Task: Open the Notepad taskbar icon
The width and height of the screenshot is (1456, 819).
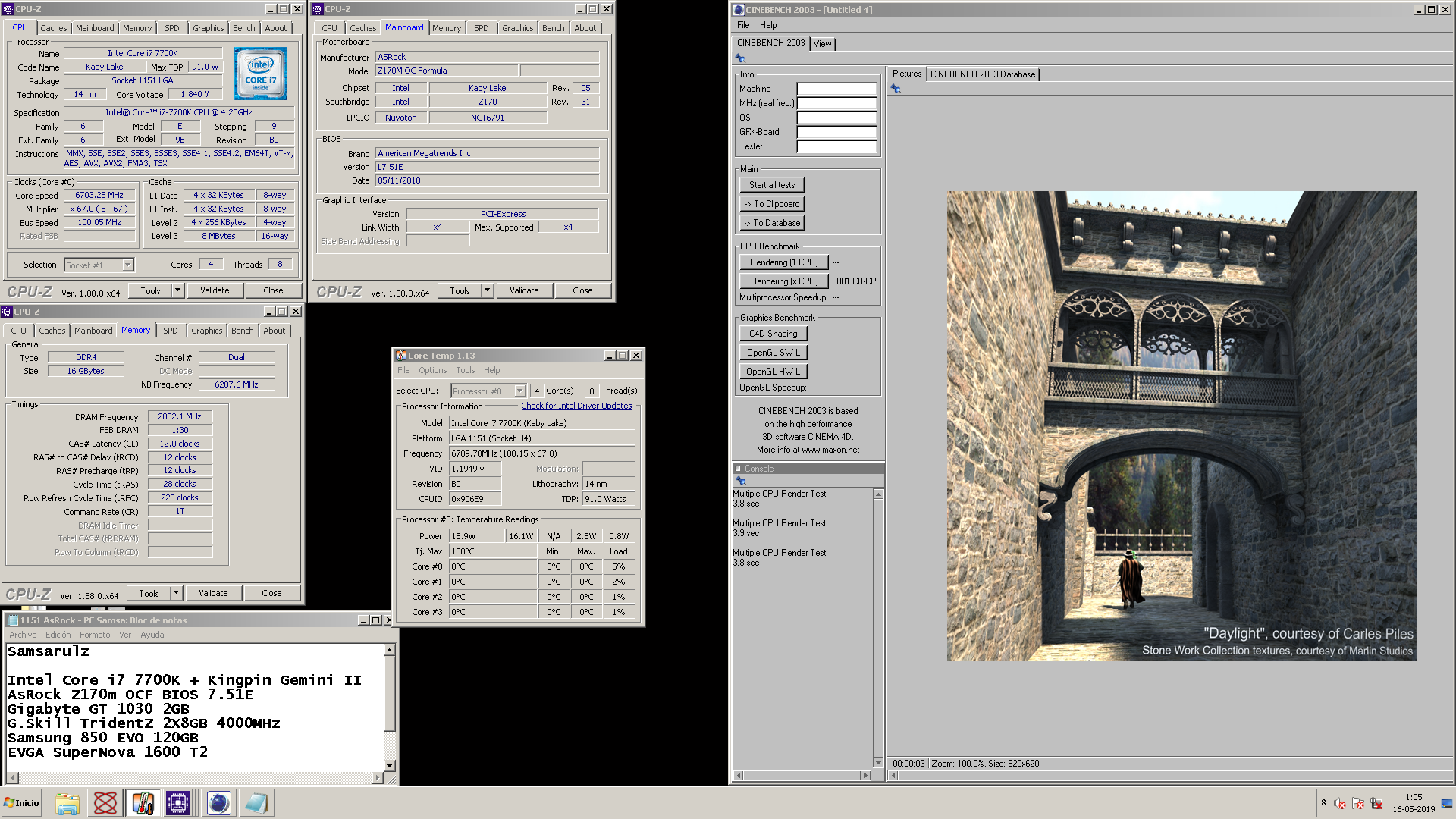Action: [256, 803]
